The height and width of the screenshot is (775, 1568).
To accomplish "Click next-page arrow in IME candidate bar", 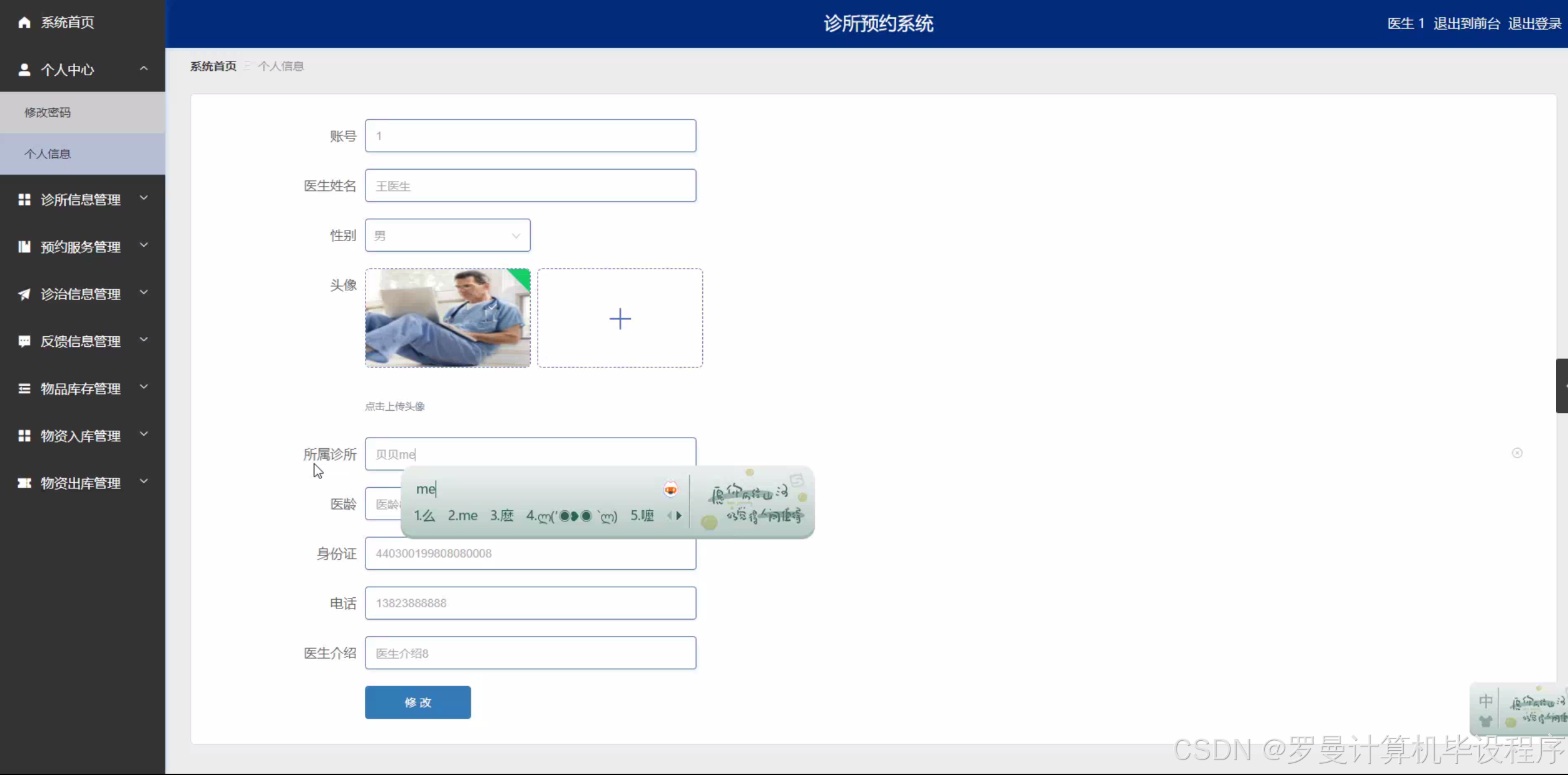I will coord(679,515).
